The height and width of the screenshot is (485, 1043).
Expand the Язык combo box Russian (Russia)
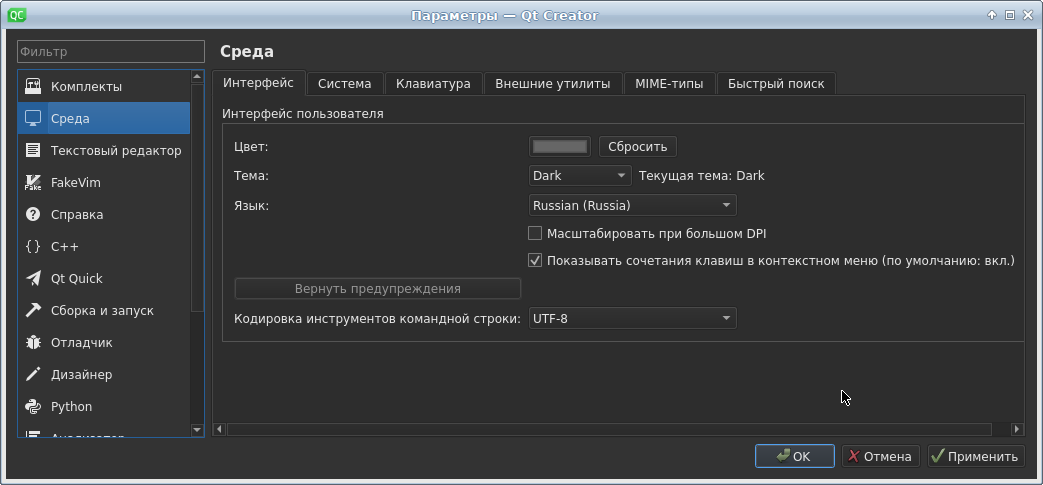pos(632,206)
